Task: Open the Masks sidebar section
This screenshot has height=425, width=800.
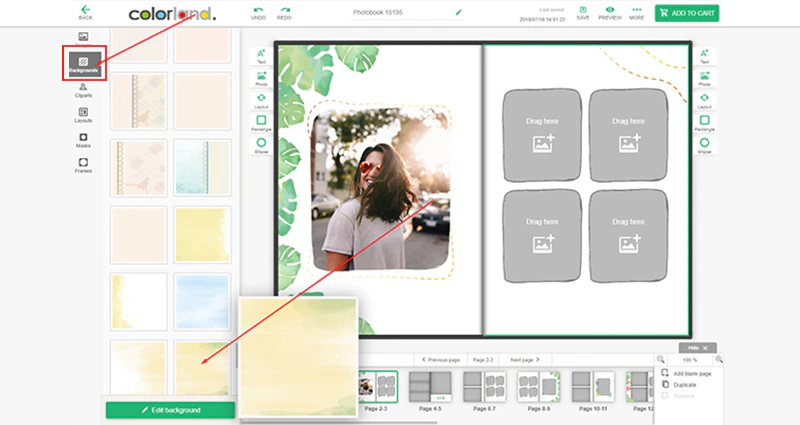Action: point(83,140)
